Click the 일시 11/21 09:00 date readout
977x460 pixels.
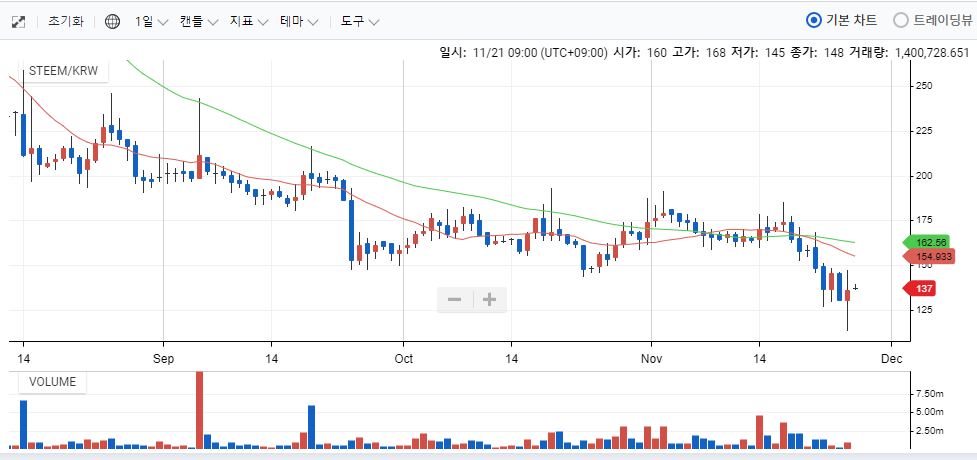tap(523, 53)
